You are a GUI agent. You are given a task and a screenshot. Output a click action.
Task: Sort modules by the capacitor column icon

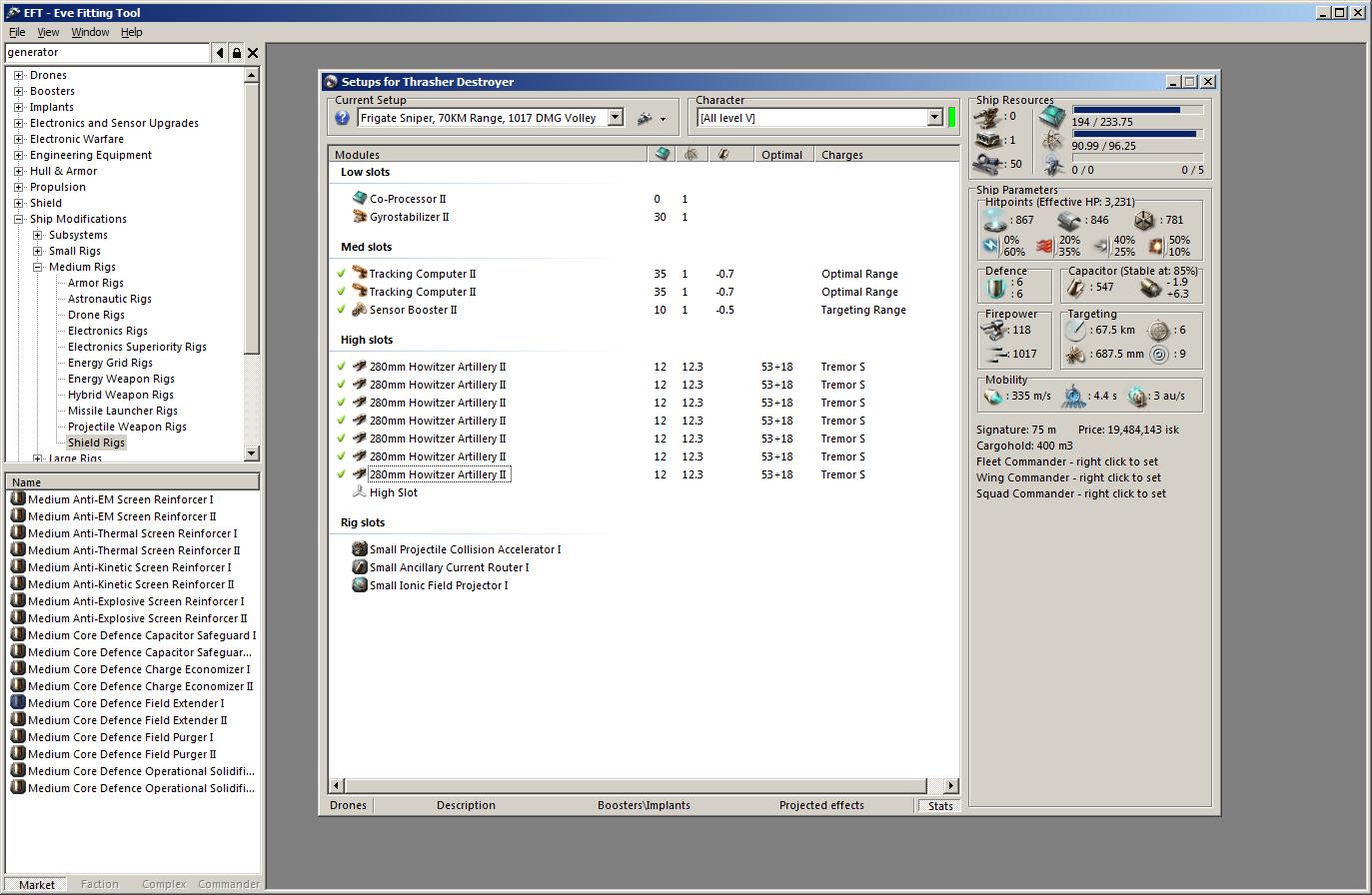pos(721,154)
